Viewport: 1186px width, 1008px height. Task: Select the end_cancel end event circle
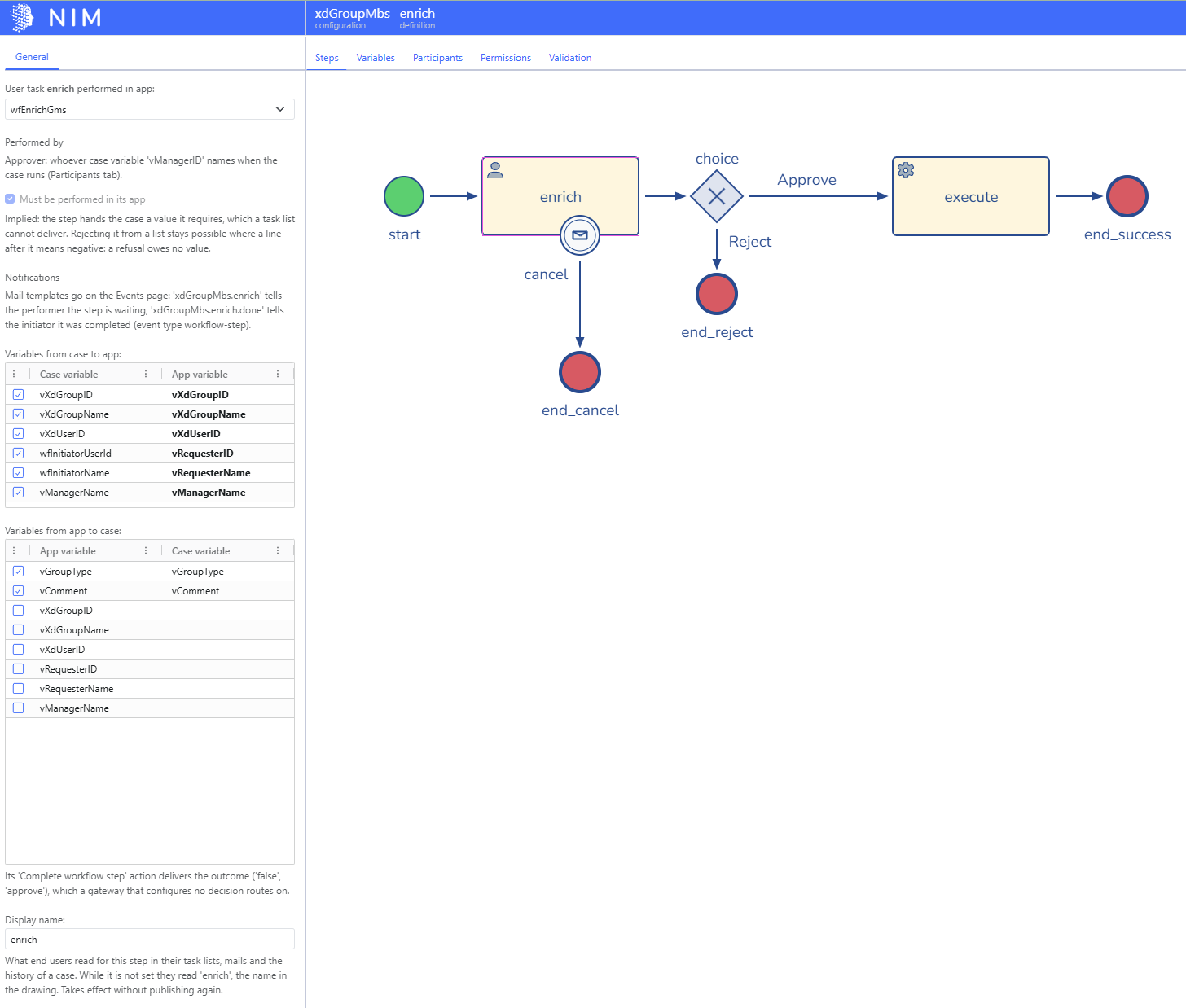pyautogui.click(x=580, y=372)
